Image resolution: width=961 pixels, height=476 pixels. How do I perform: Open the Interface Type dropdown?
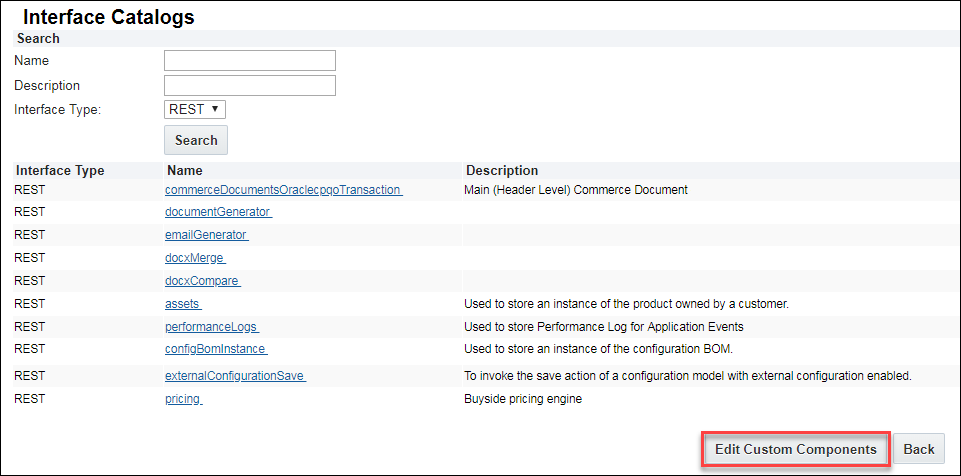pos(194,109)
